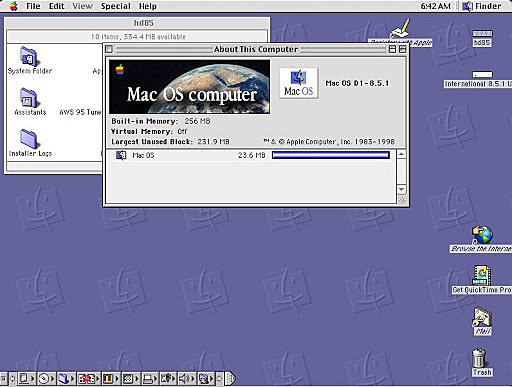512x387 pixels.
Task: Select the Register with Apple desktop icon
Action: coord(401,29)
